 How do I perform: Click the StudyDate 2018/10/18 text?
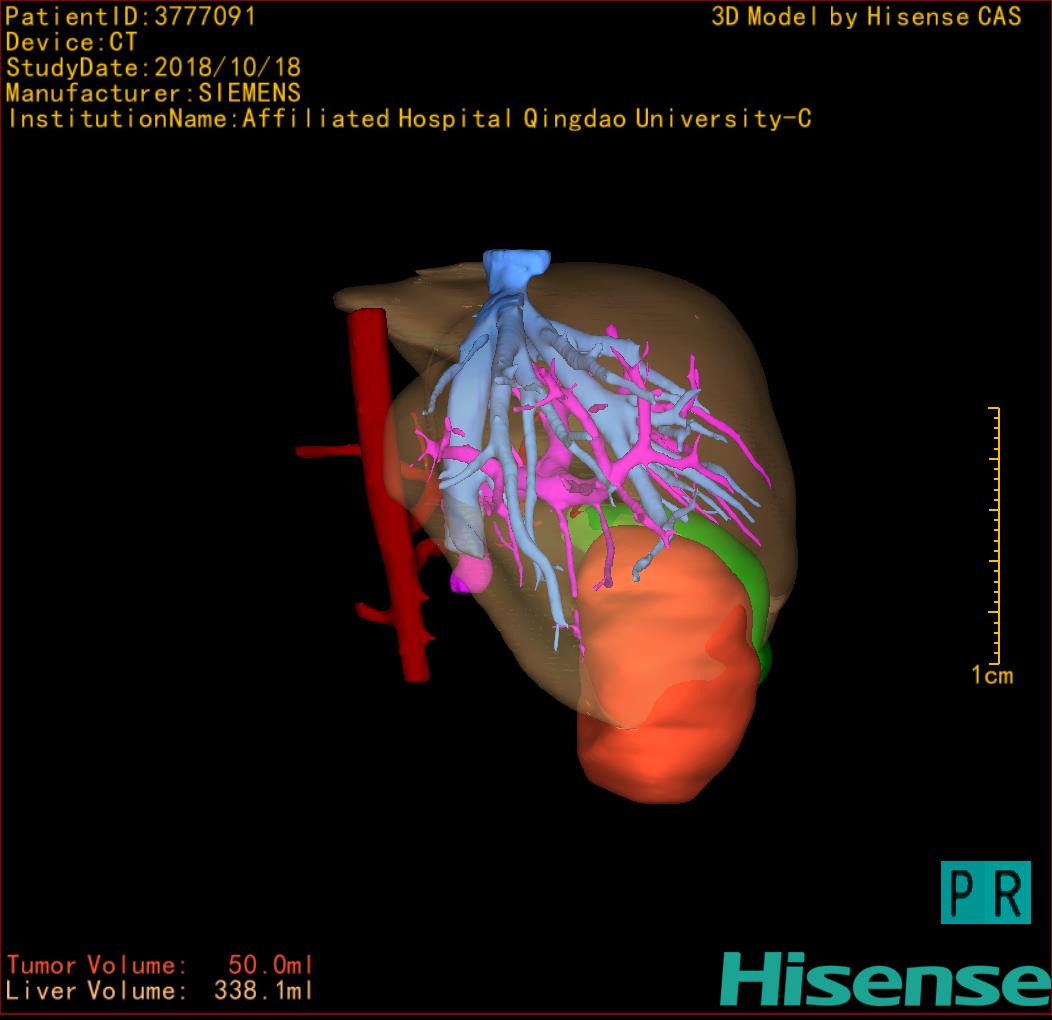[x=154, y=68]
